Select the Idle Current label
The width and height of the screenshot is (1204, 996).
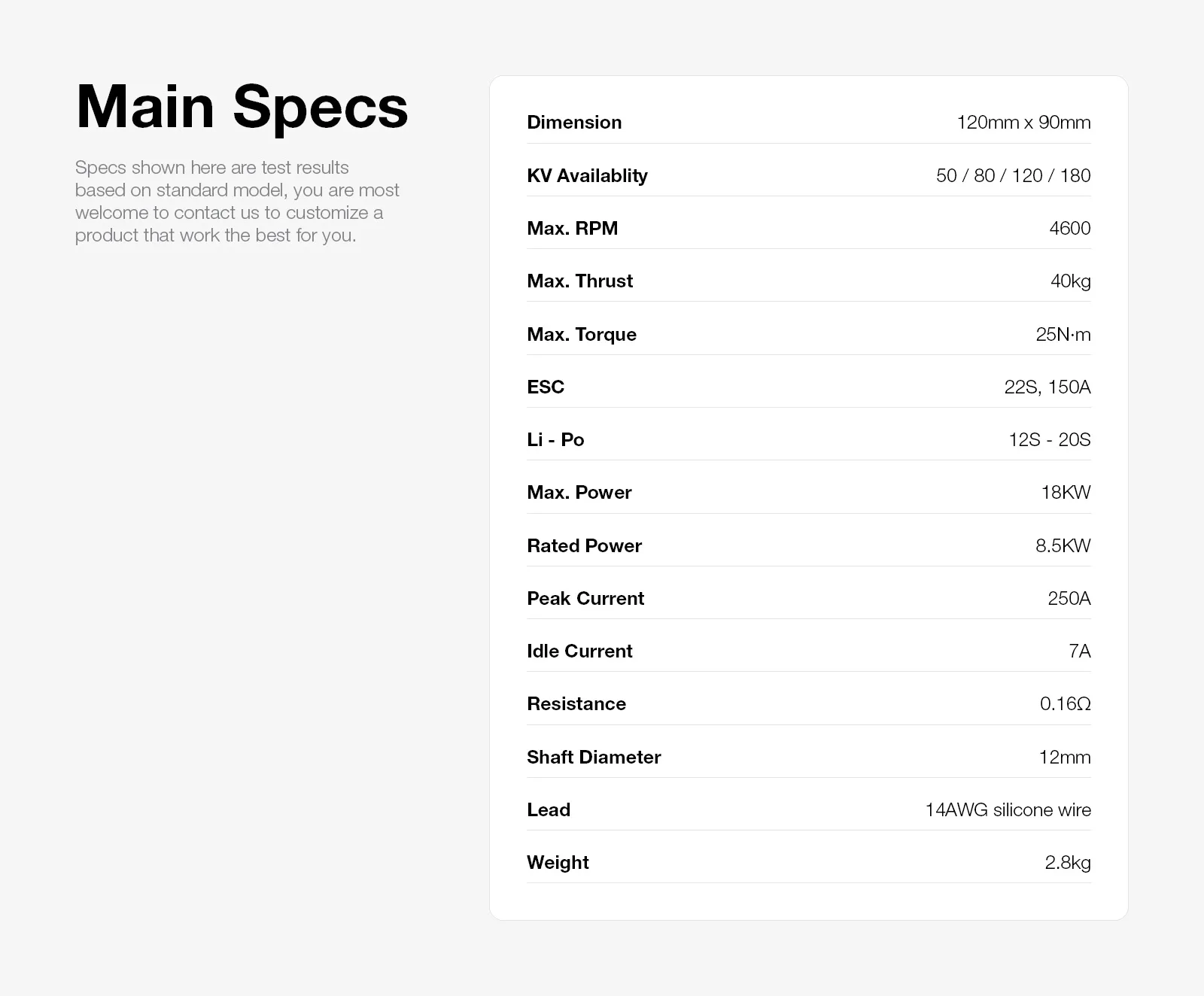coord(579,651)
